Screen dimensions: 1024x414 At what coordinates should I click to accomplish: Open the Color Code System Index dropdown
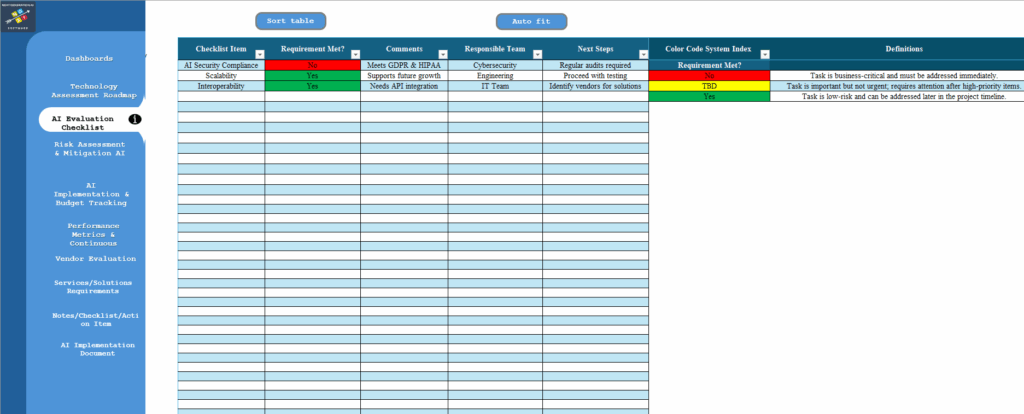pos(764,54)
